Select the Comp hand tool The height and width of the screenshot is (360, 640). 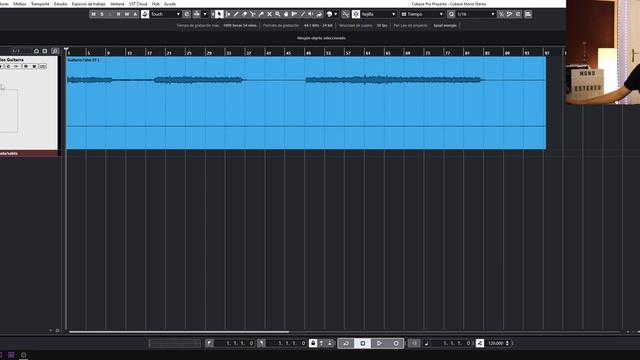[286, 14]
